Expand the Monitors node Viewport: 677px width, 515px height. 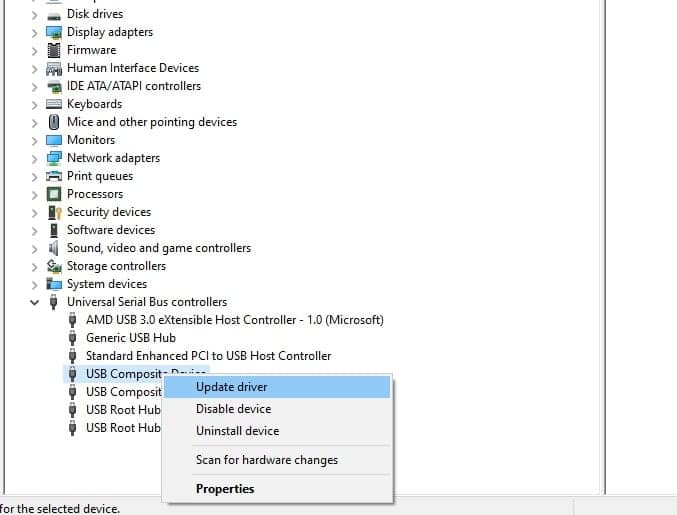click(x=35, y=141)
